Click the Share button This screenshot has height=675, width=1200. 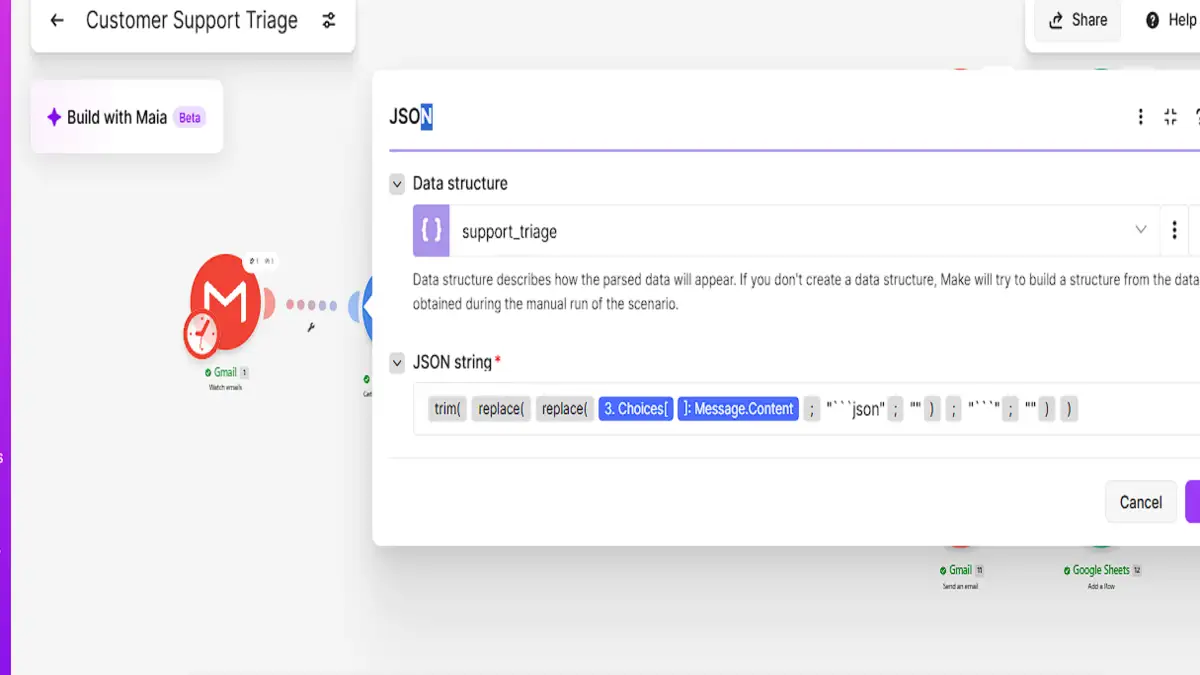click(1077, 20)
